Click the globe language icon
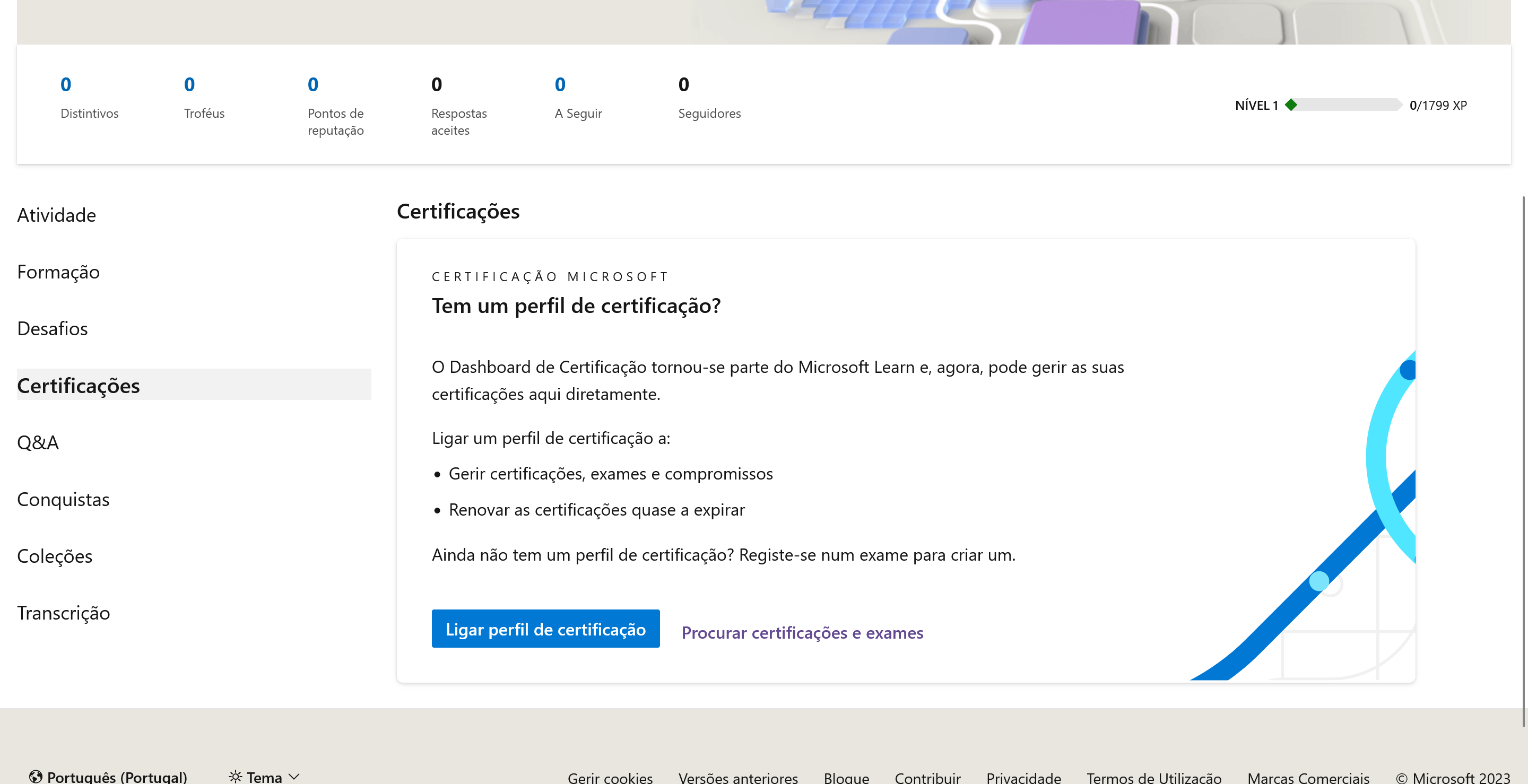This screenshot has width=1528, height=784. click(x=36, y=776)
